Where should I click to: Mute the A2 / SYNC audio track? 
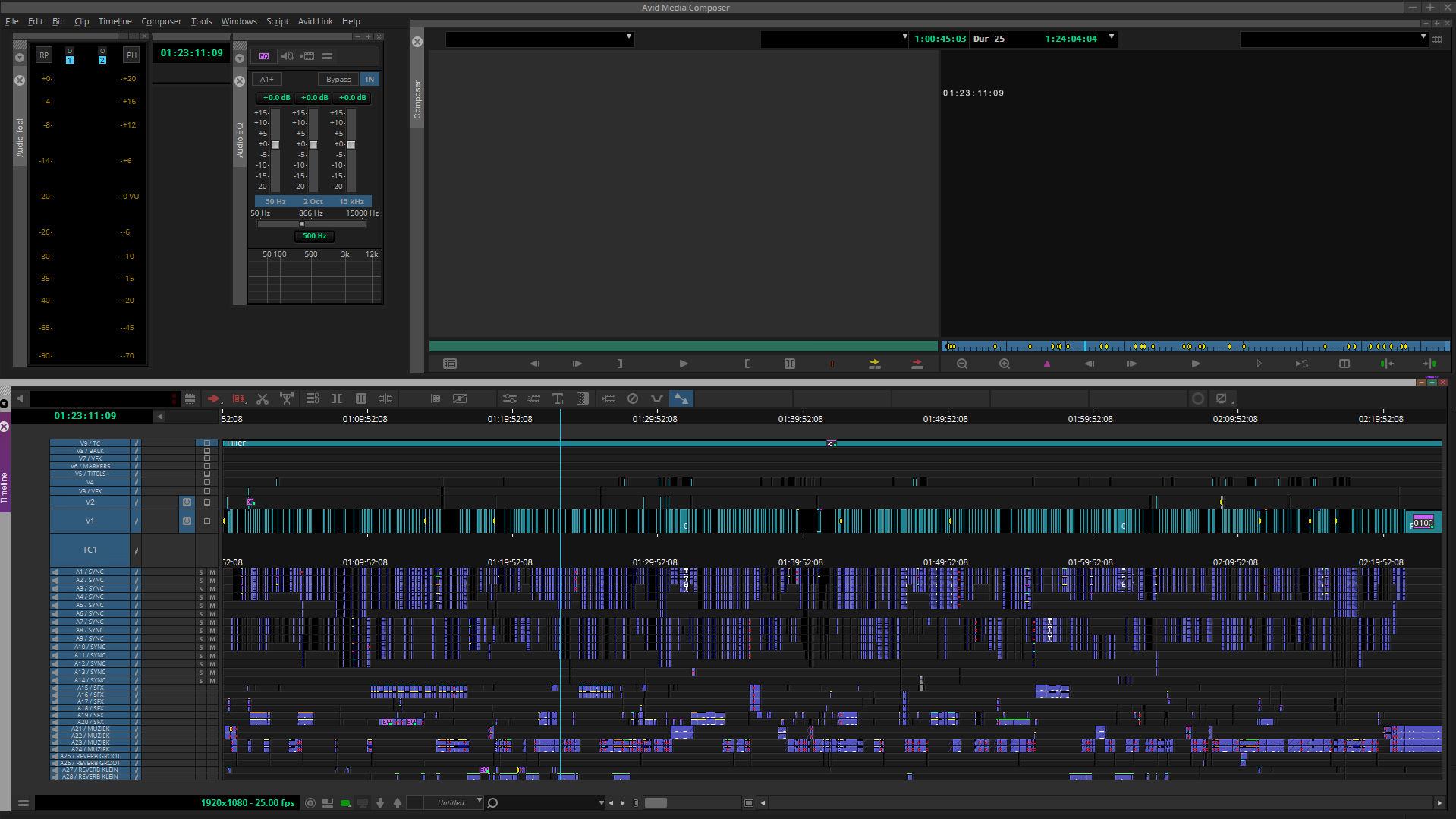(x=212, y=581)
